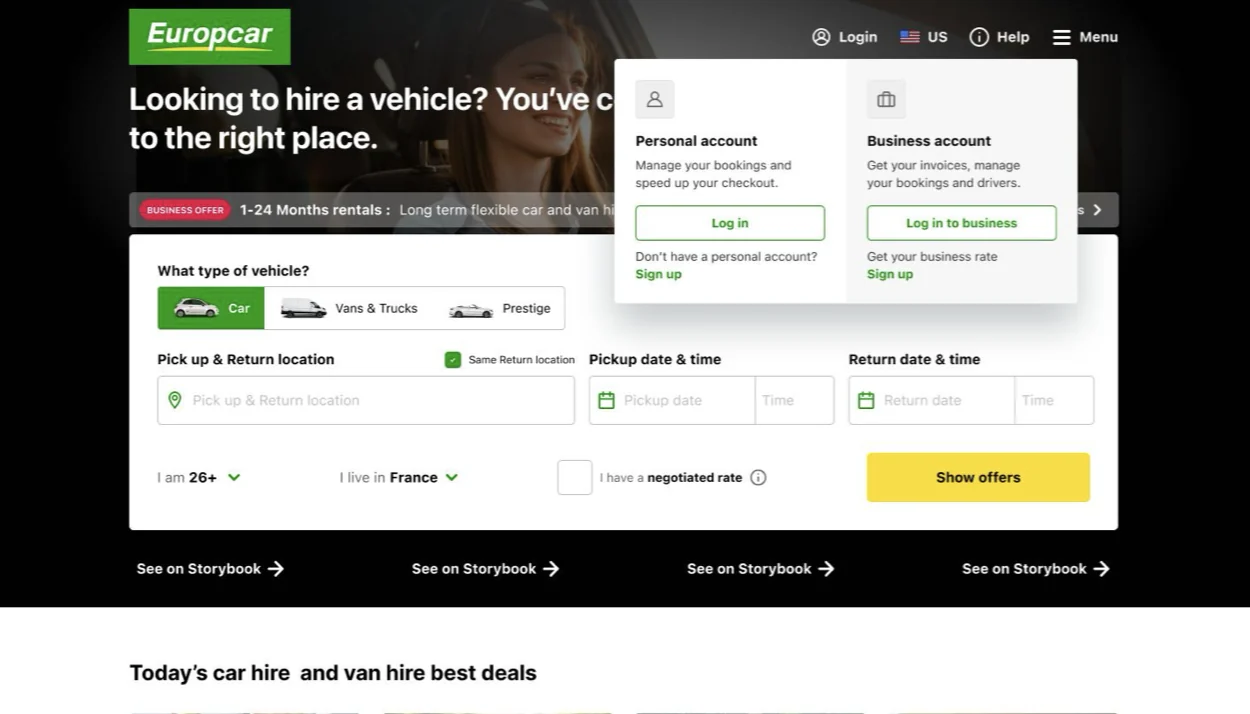
Task: Select the Vans & Trucks tab
Action: coord(349,308)
